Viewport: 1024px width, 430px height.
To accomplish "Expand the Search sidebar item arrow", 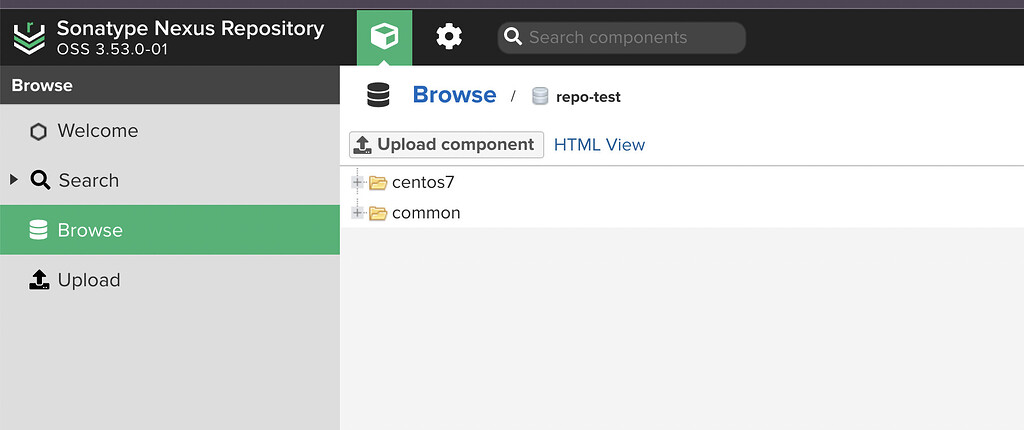I will tap(14, 180).
